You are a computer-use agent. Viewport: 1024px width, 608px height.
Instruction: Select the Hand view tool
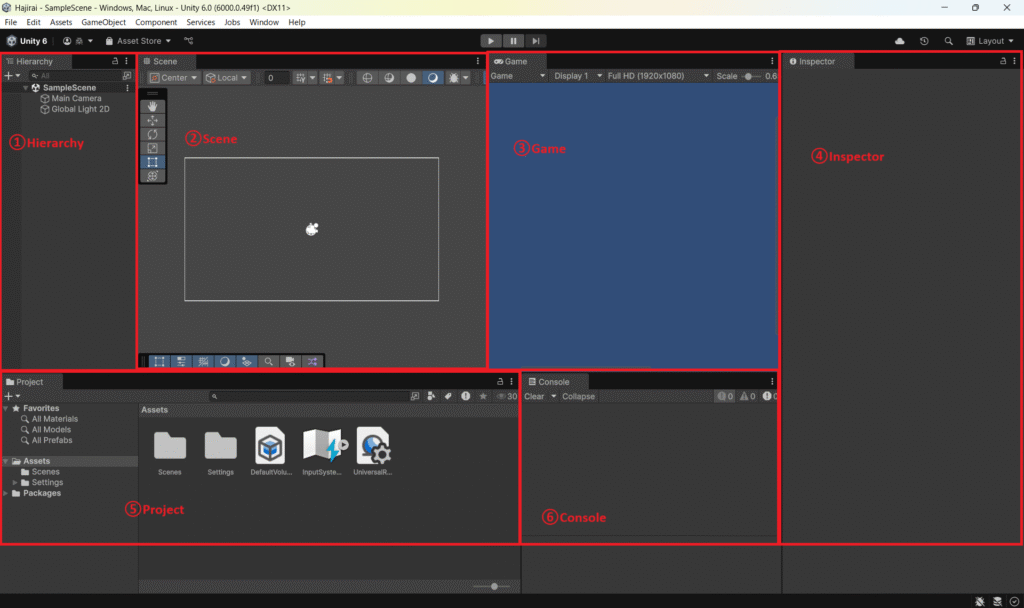[x=152, y=106]
